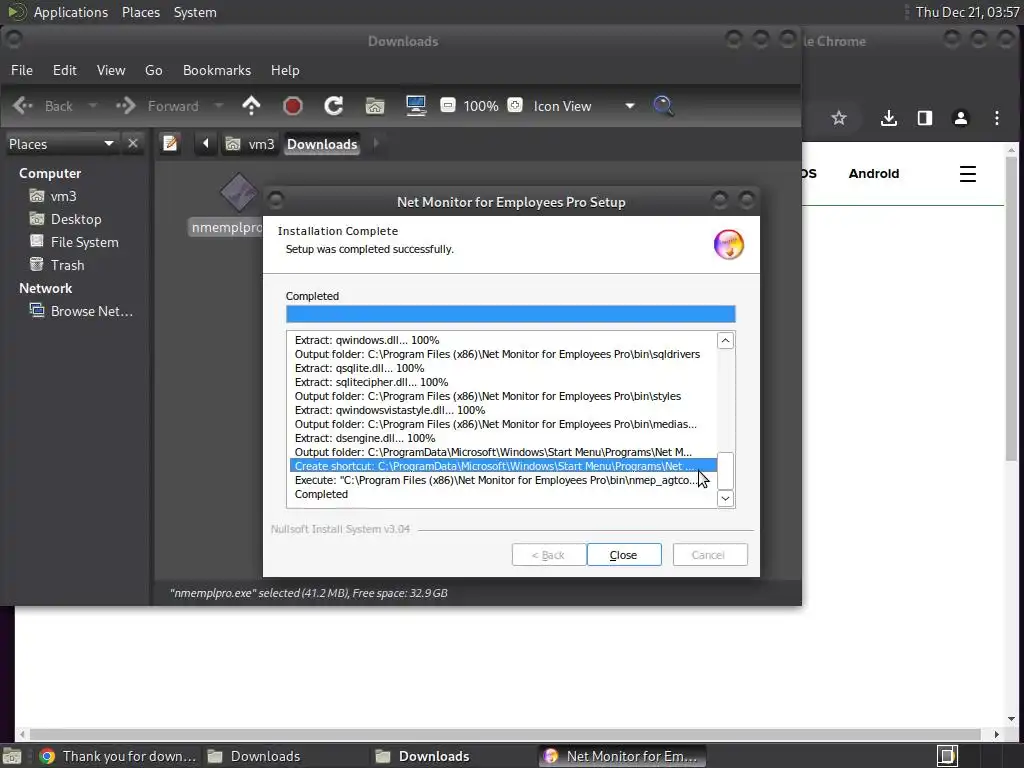
Task: Click the log list scroll-down arrow
Action: (x=725, y=498)
